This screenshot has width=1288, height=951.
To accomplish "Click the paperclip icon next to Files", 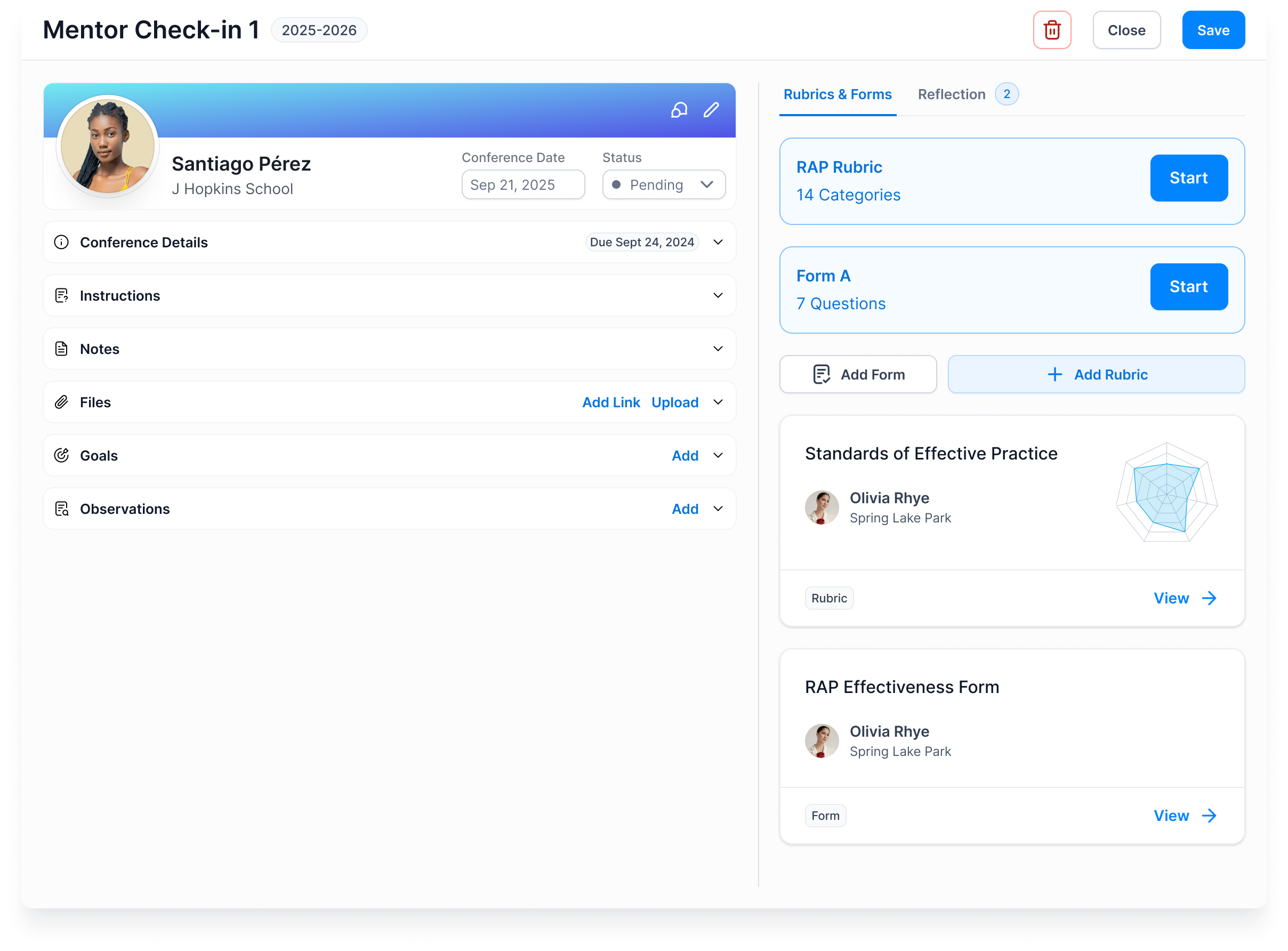I will tap(62, 402).
